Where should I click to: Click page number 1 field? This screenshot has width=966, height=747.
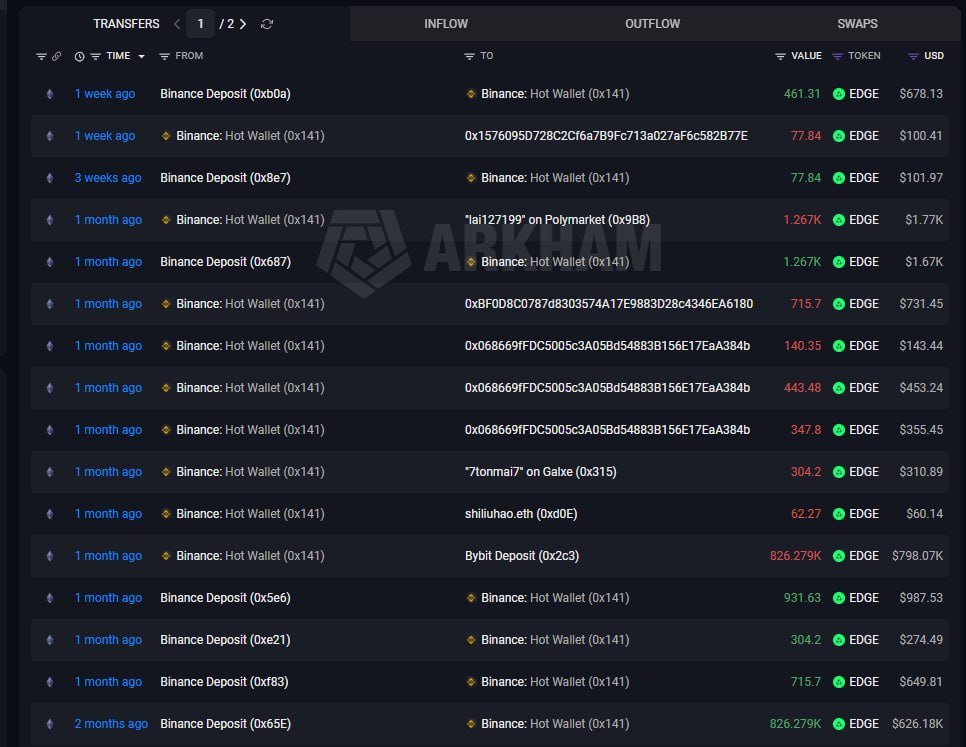200,24
